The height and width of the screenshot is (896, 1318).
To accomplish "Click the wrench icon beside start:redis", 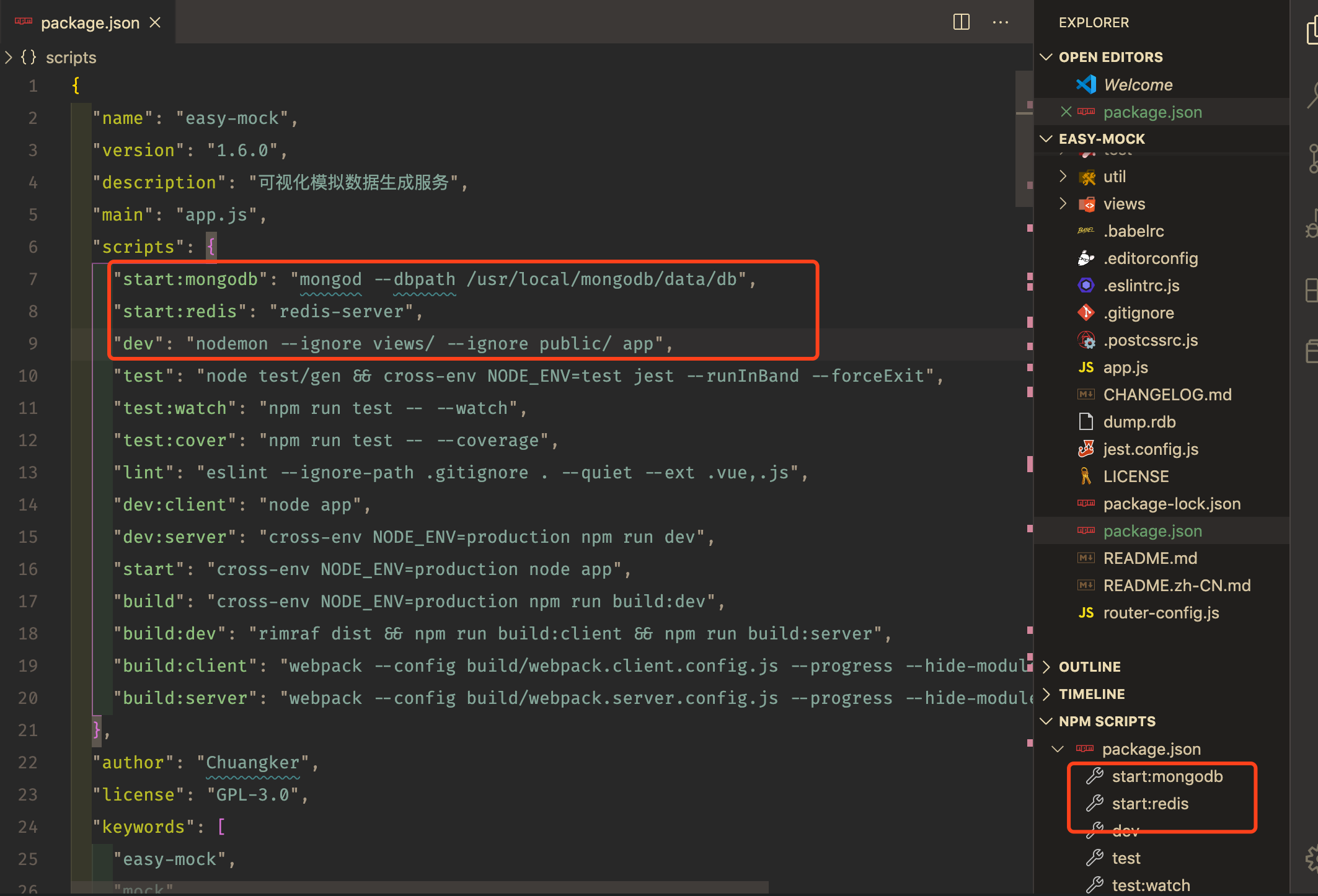I will [x=1095, y=804].
